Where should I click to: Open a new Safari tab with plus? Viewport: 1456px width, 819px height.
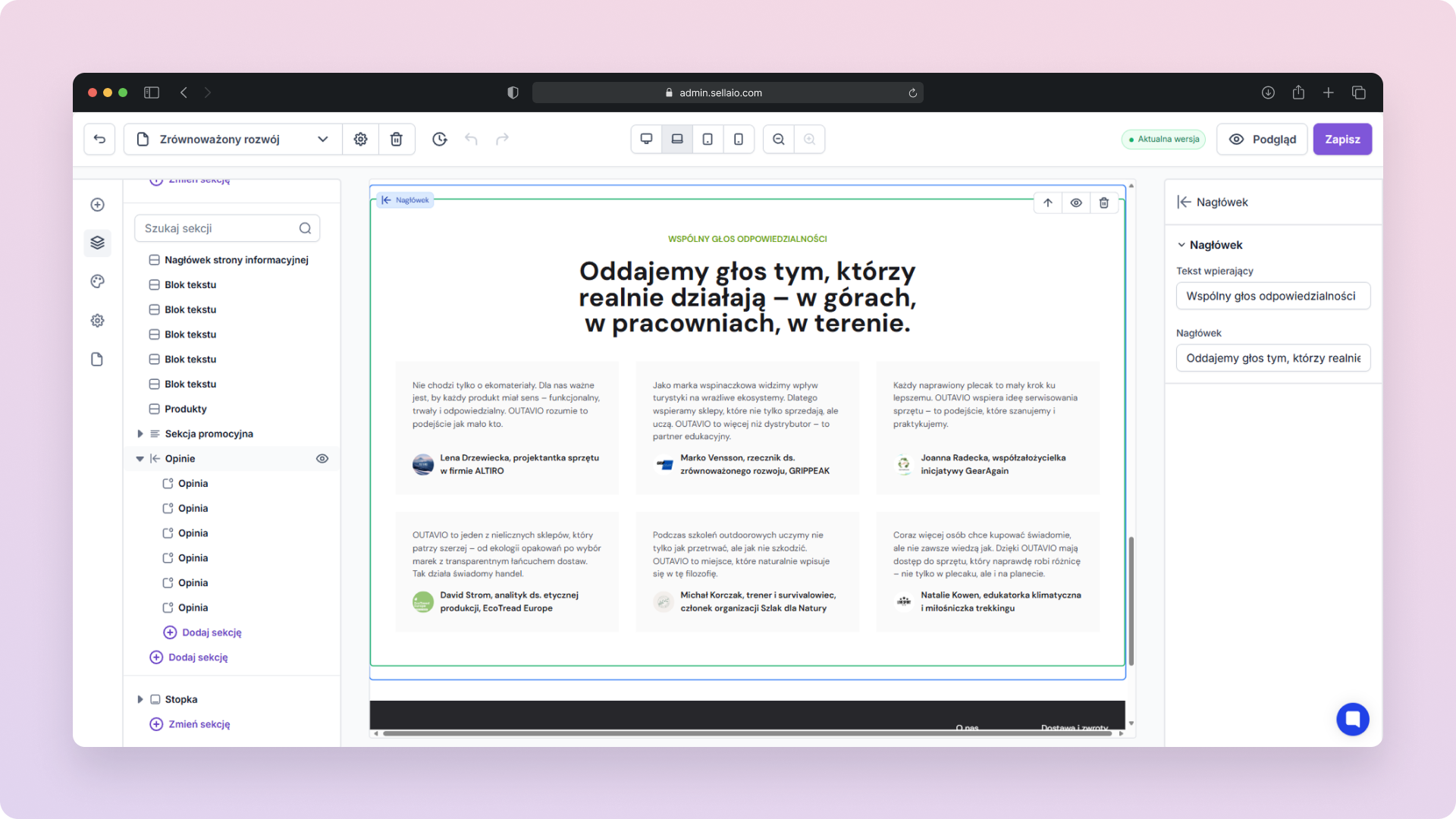pyautogui.click(x=1329, y=93)
